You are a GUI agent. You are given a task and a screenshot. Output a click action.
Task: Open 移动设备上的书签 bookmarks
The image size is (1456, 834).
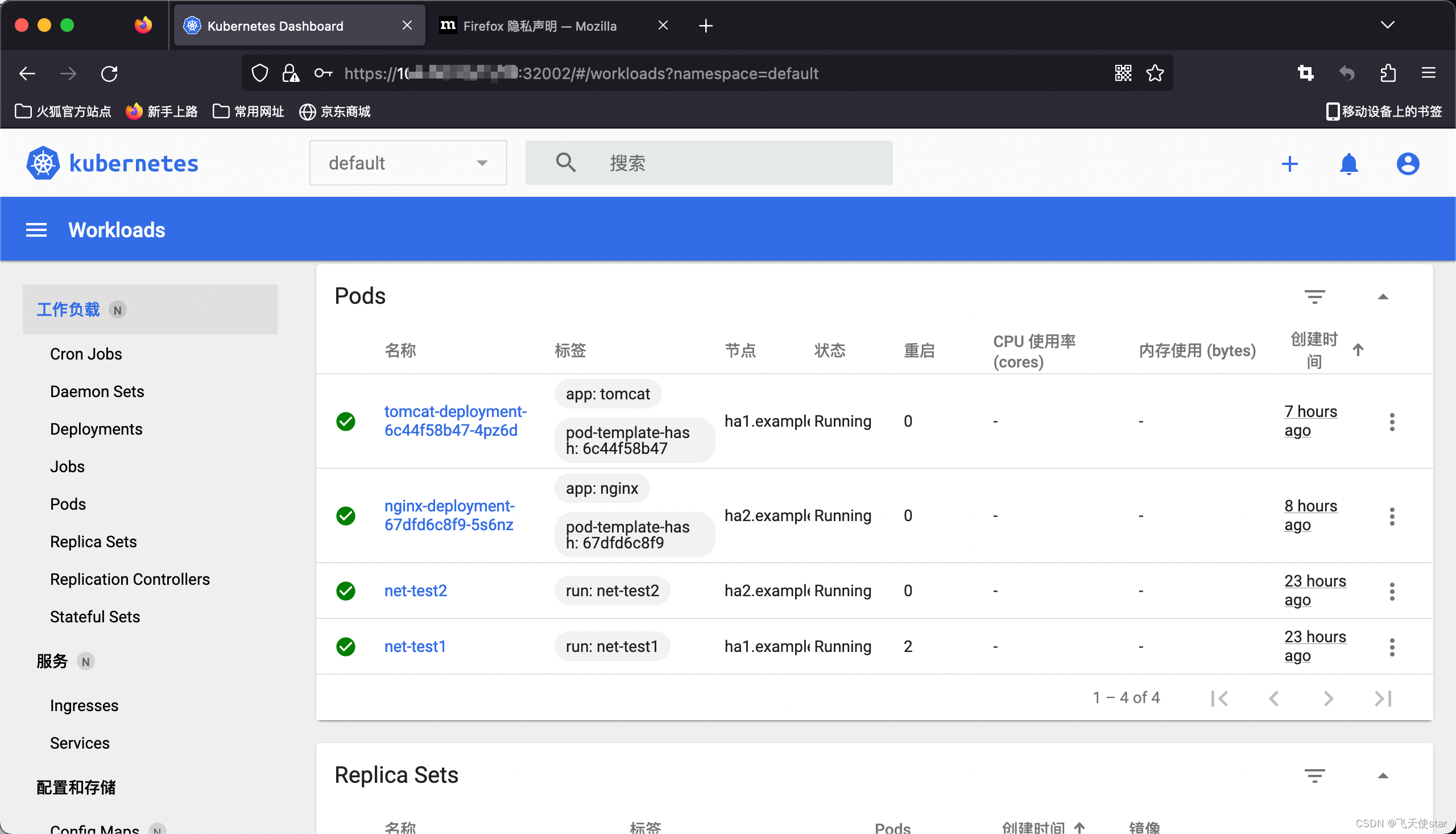(x=1384, y=111)
